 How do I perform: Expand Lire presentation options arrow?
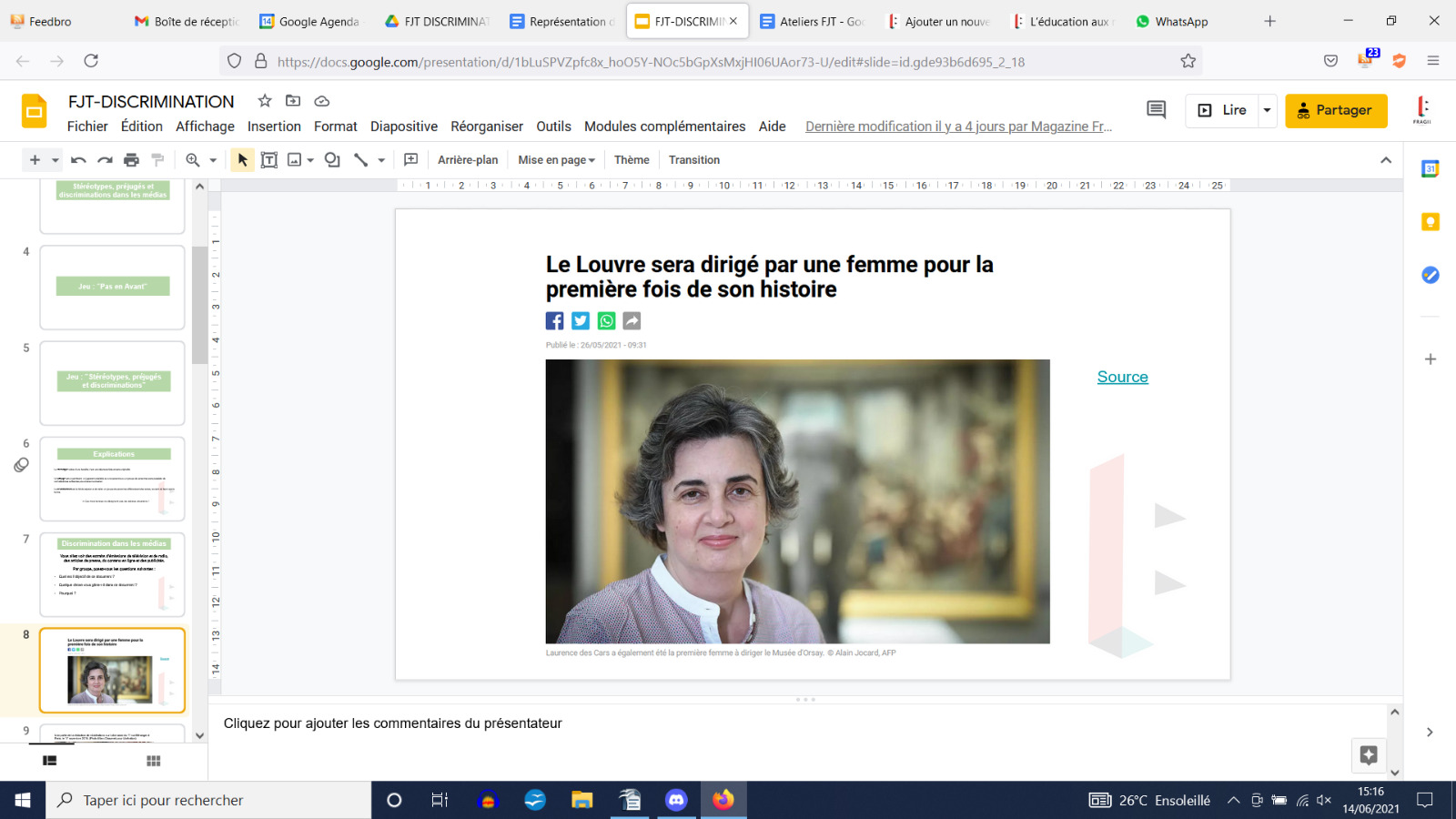pyautogui.click(x=1267, y=110)
